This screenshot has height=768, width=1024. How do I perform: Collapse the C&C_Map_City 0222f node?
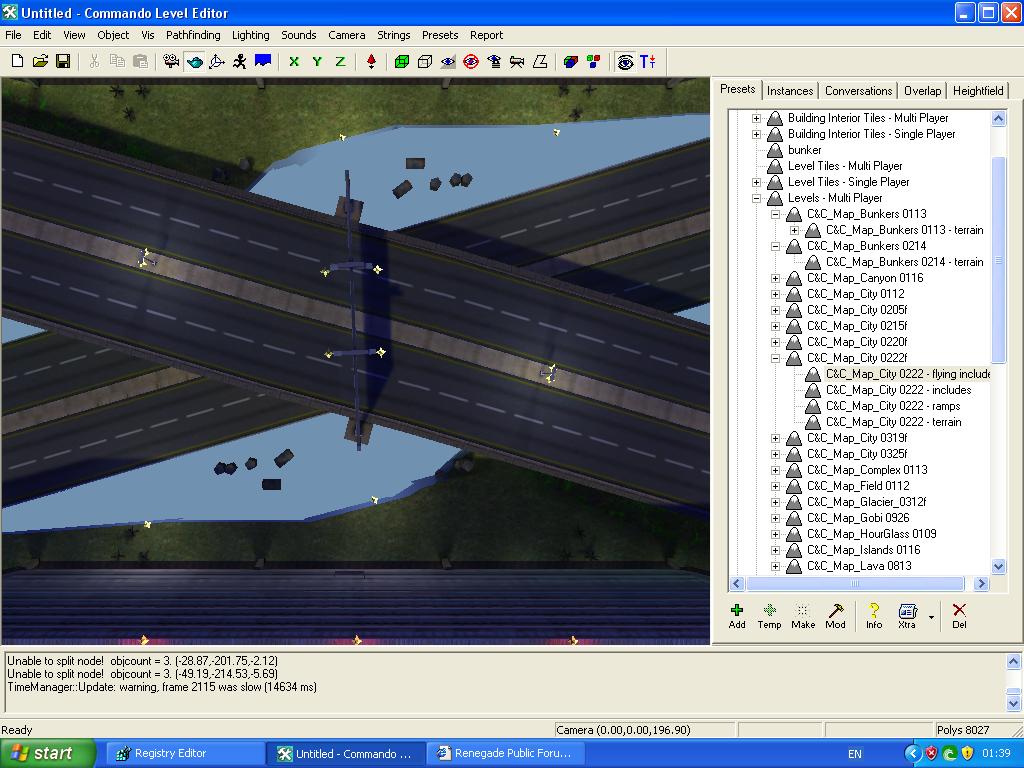click(776, 358)
